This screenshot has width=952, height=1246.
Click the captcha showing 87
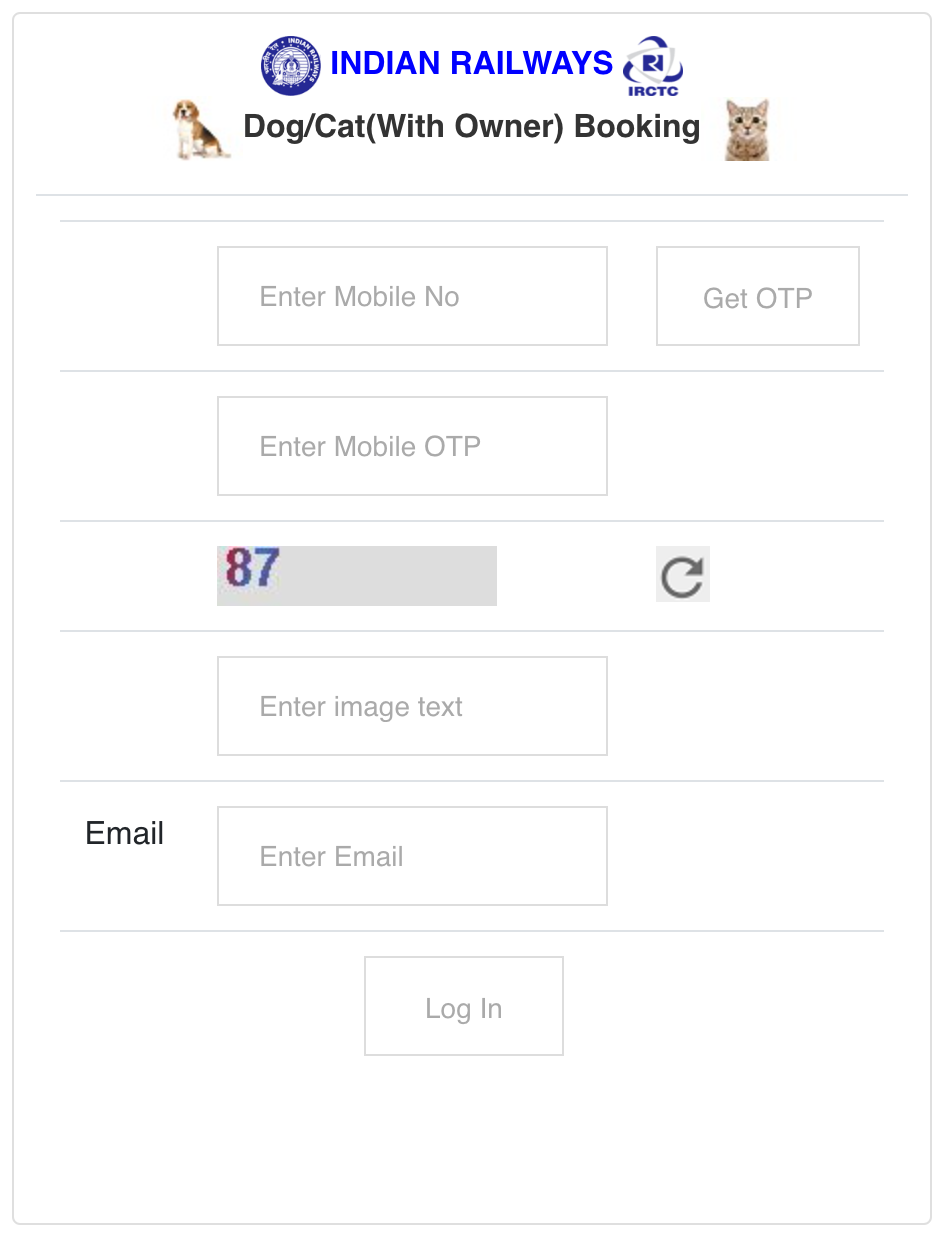356,575
